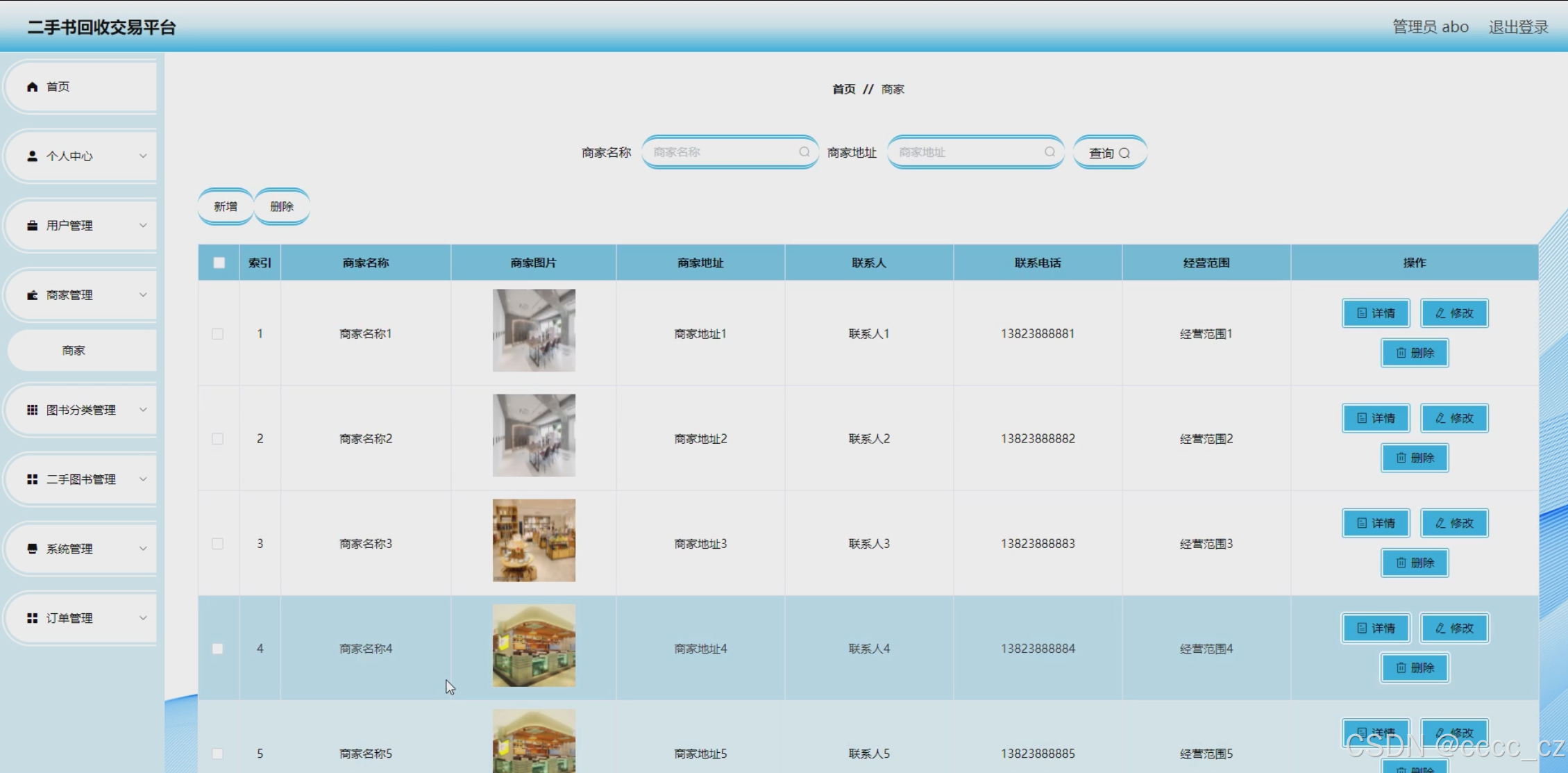Open the 商家名称3 shop image thumbnail
The width and height of the screenshot is (1568, 773).
[534, 540]
